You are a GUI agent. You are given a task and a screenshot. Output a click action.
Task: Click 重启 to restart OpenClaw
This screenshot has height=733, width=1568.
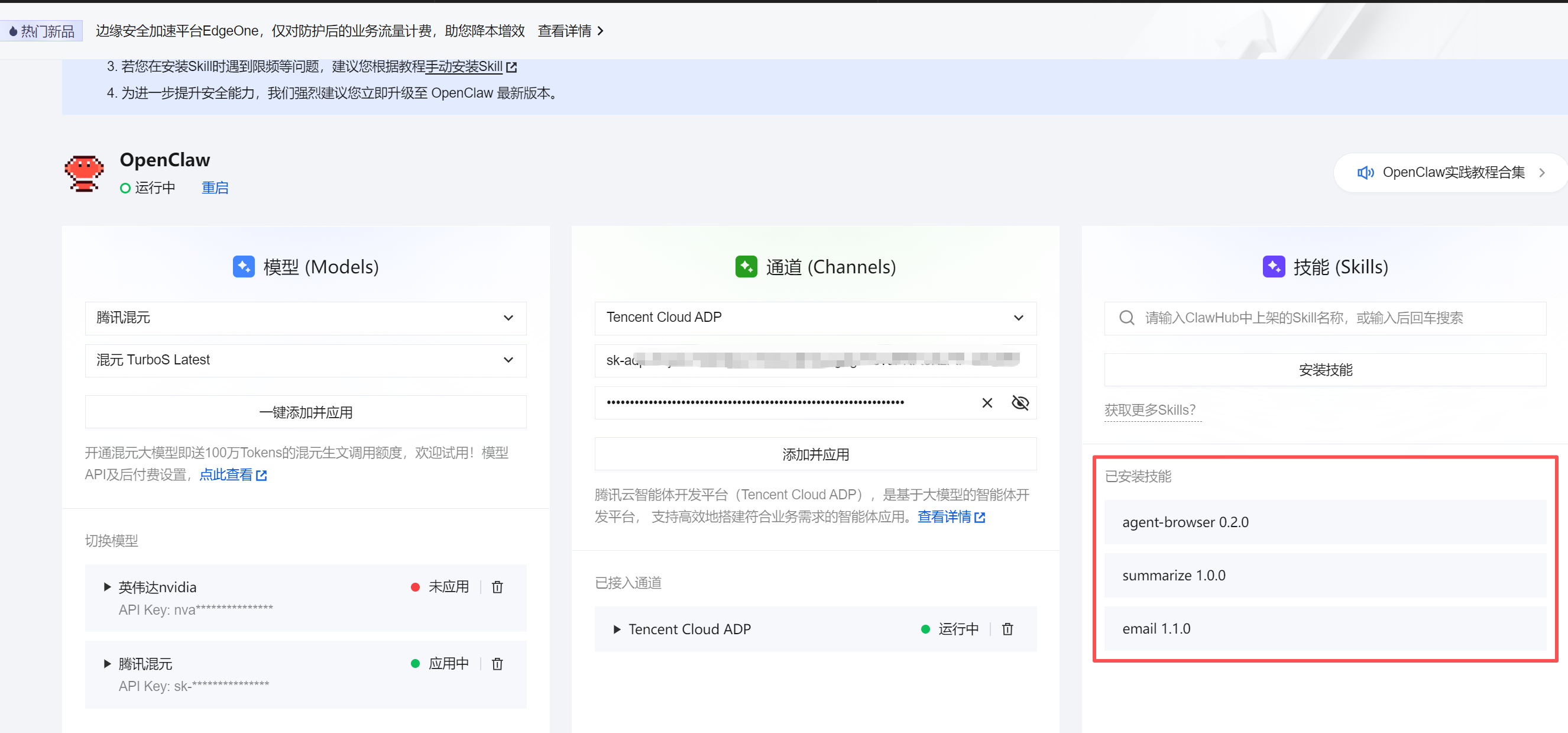pyautogui.click(x=215, y=188)
